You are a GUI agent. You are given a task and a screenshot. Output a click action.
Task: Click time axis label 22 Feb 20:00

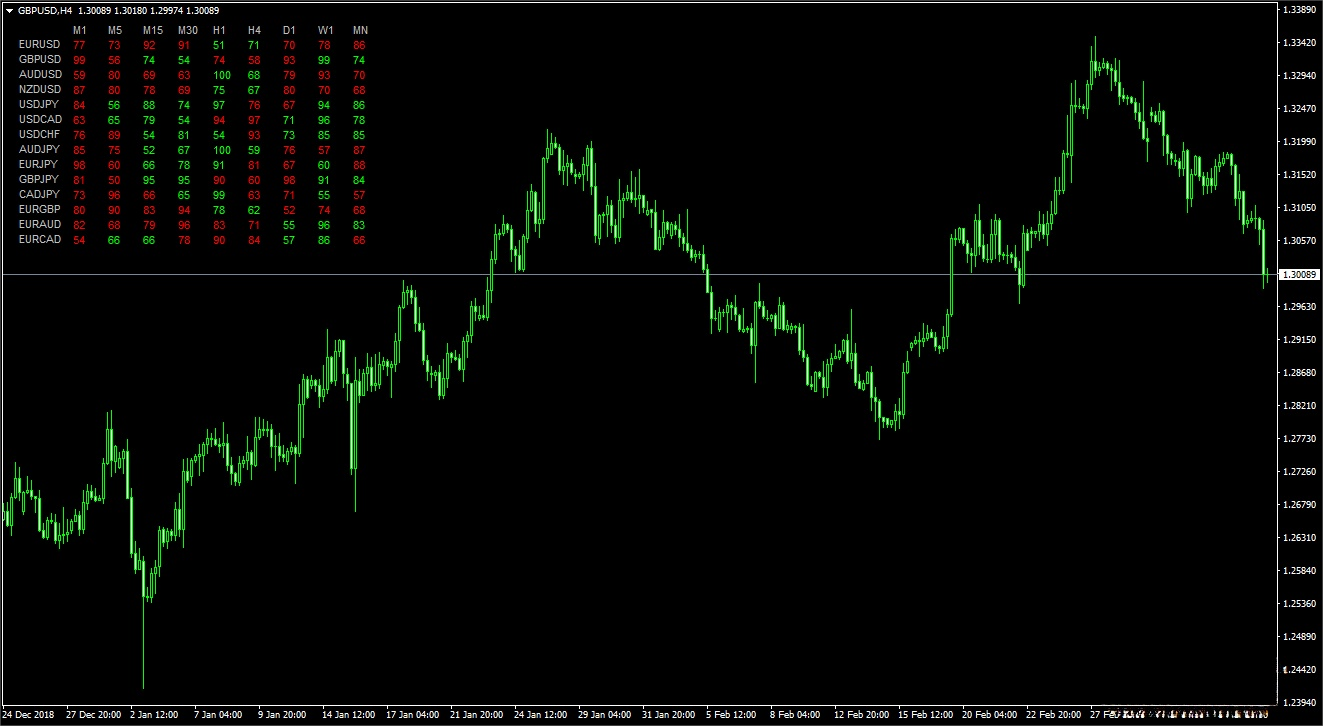pyautogui.click(x=1053, y=715)
